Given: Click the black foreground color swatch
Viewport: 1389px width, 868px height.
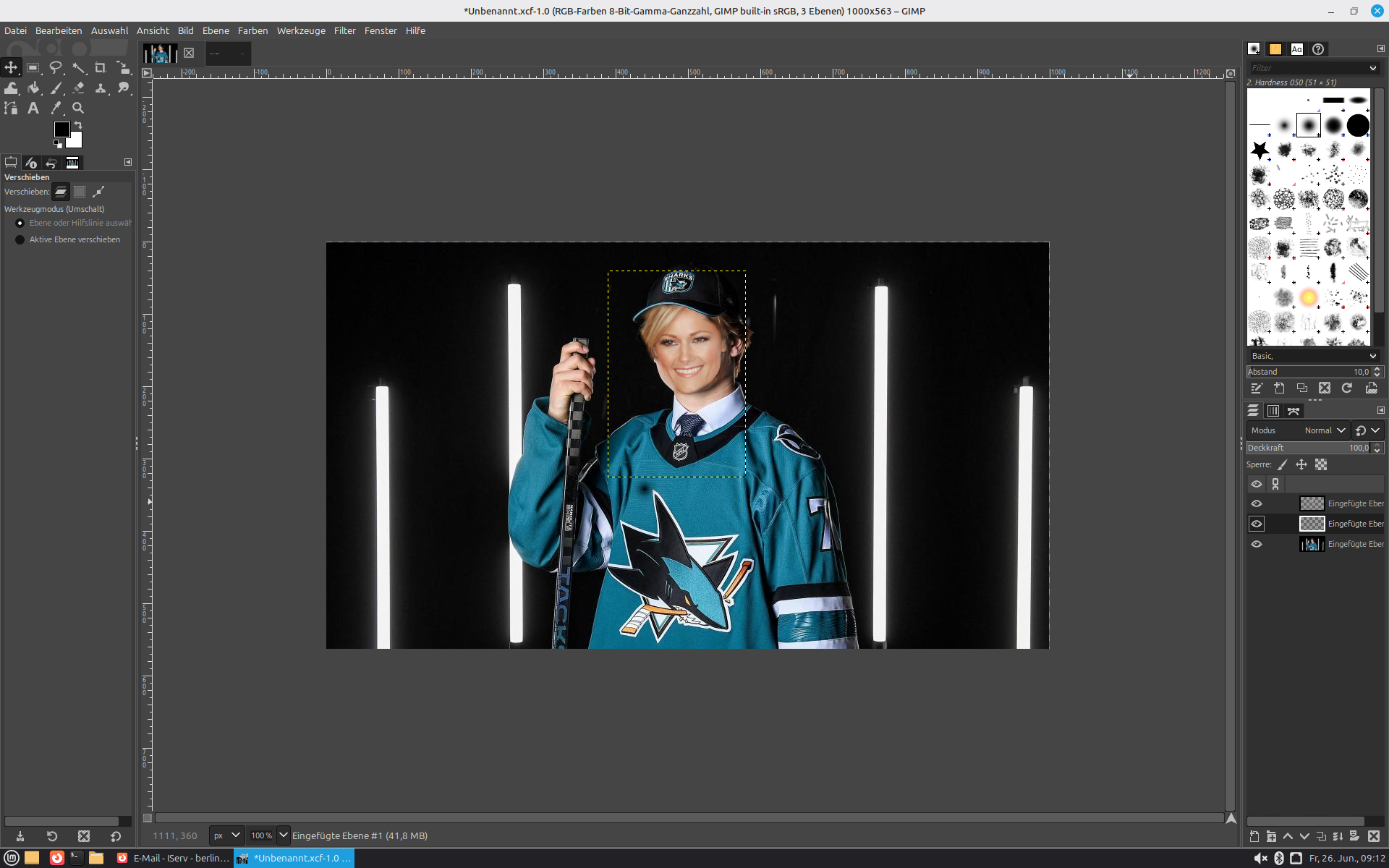Looking at the screenshot, I should [x=61, y=129].
